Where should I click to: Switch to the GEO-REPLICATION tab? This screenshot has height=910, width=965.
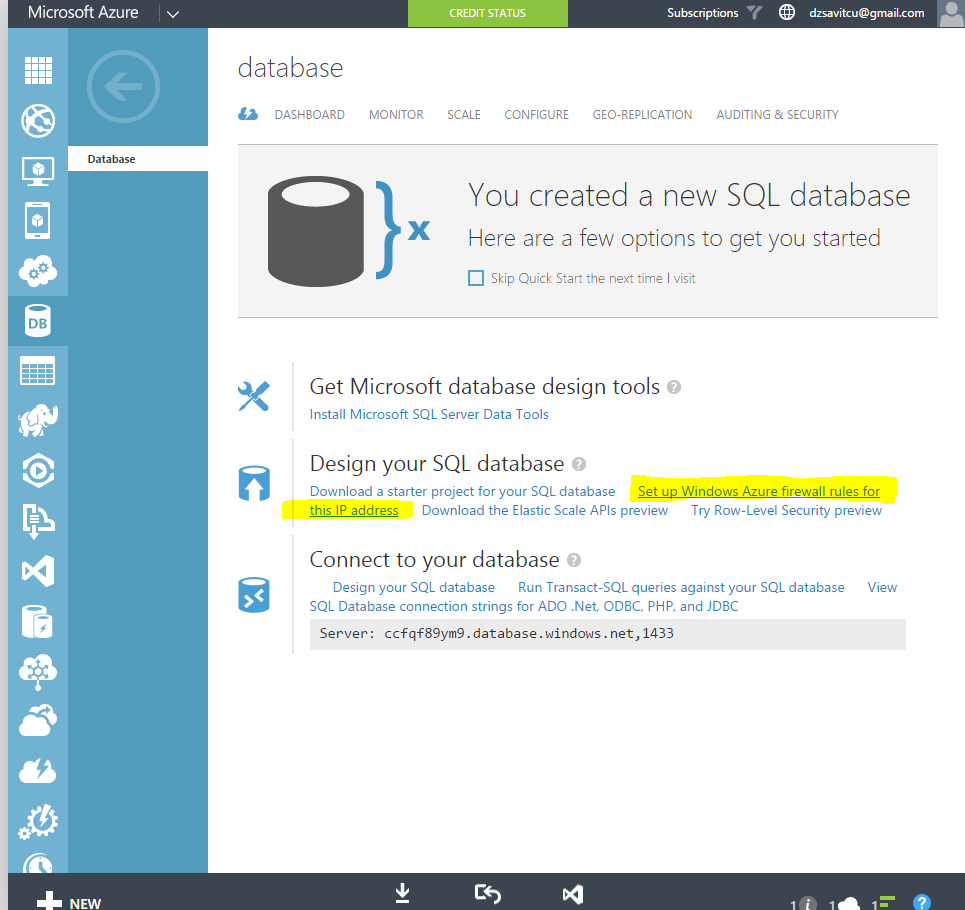coord(643,114)
